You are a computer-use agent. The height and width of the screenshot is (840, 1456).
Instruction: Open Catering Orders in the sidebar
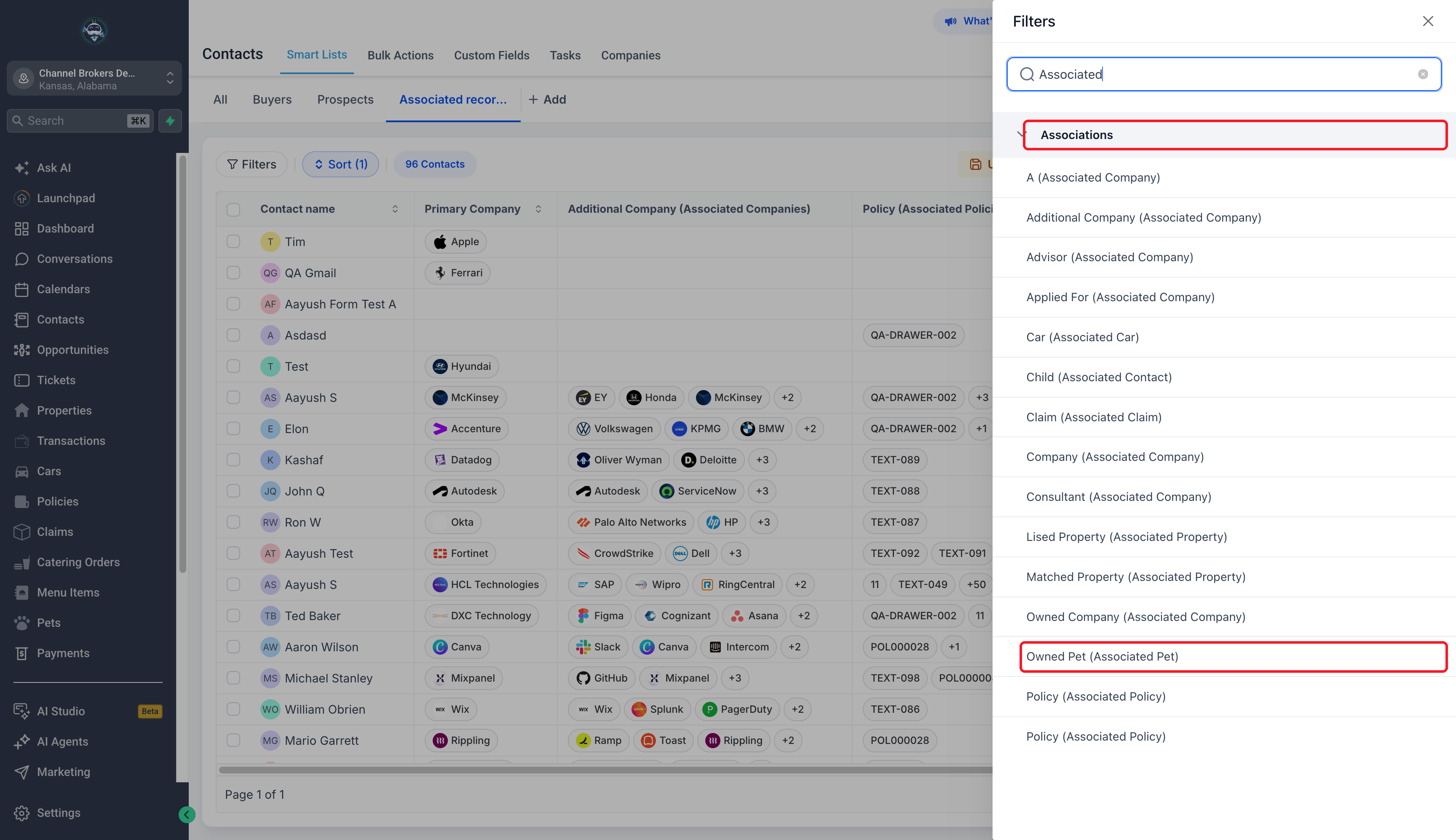click(78, 562)
